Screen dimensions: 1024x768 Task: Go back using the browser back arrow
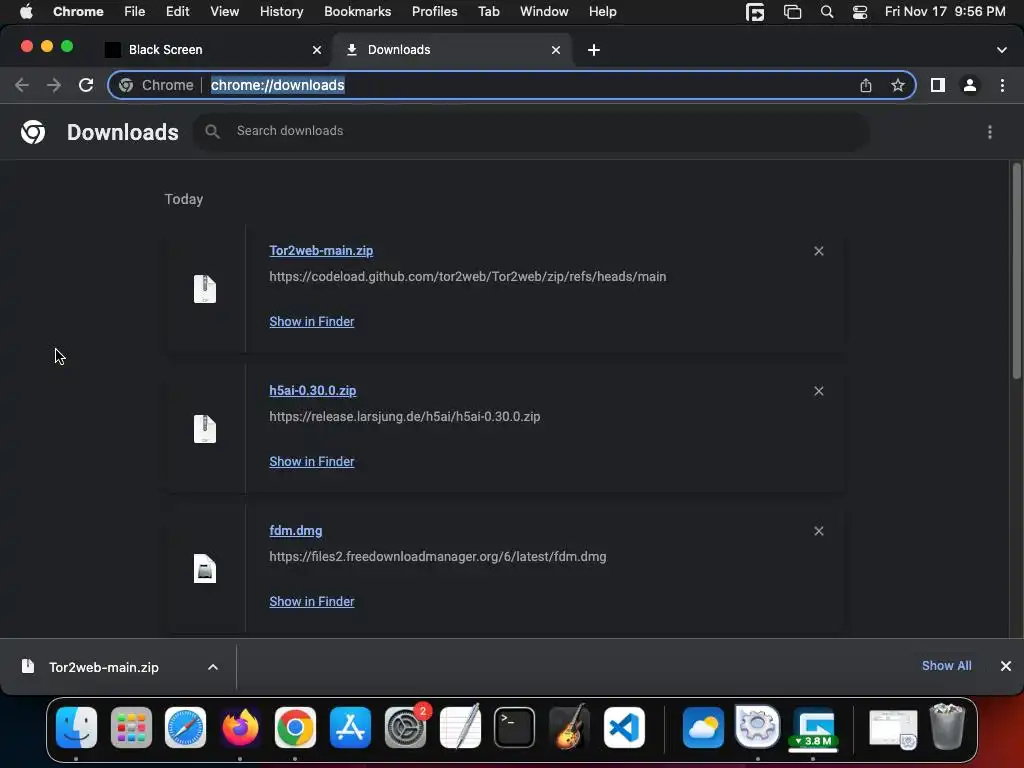[x=22, y=85]
